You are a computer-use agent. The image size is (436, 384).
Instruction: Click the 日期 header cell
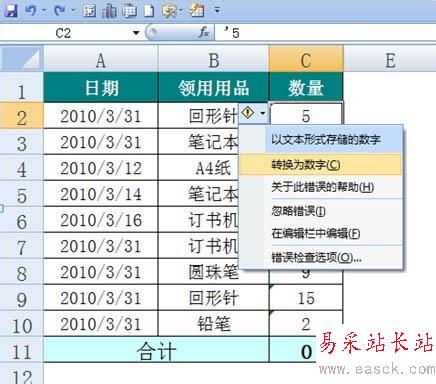click(101, 87)
